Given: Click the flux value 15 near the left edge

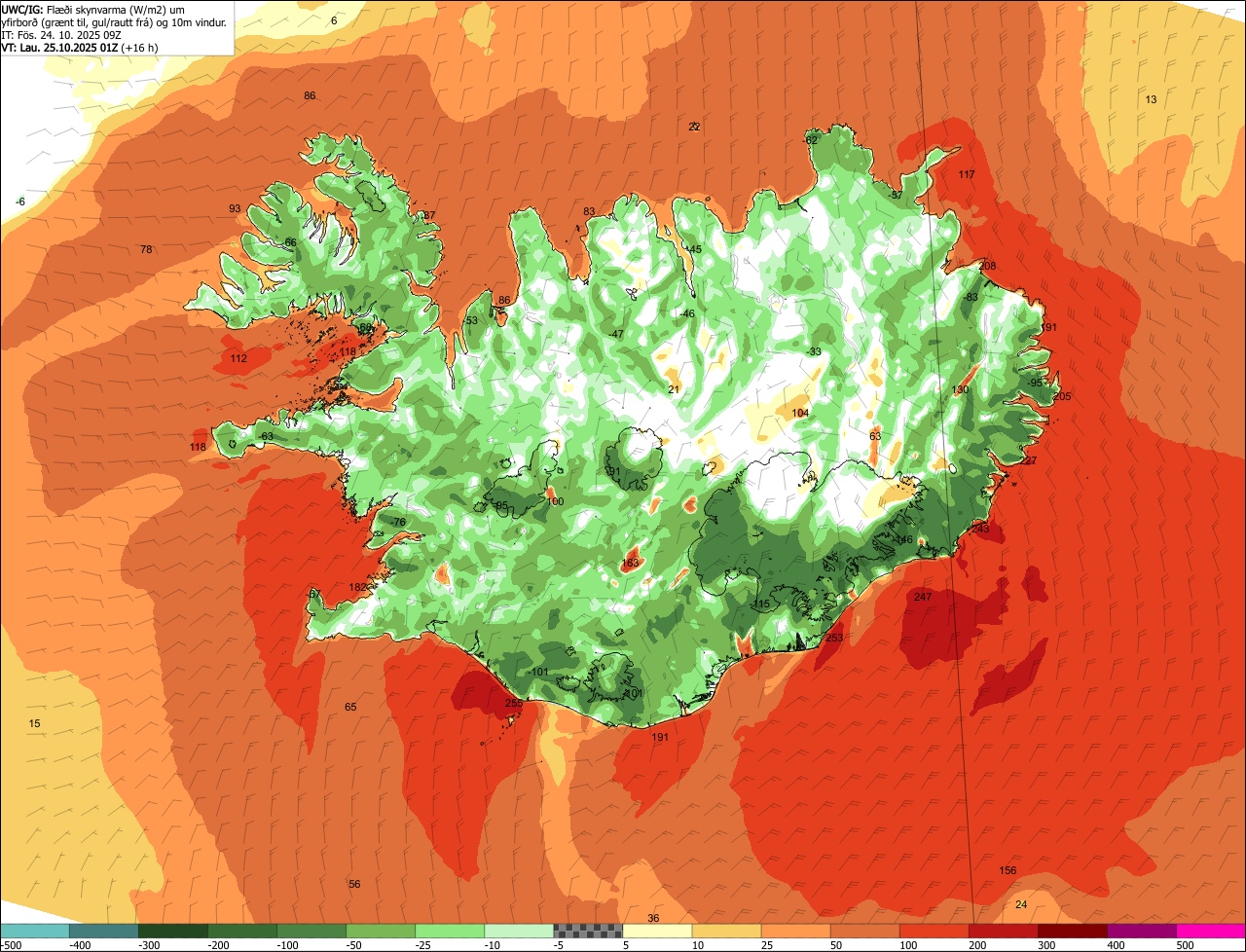Looking at the screenshot, I should click(34, 723).
